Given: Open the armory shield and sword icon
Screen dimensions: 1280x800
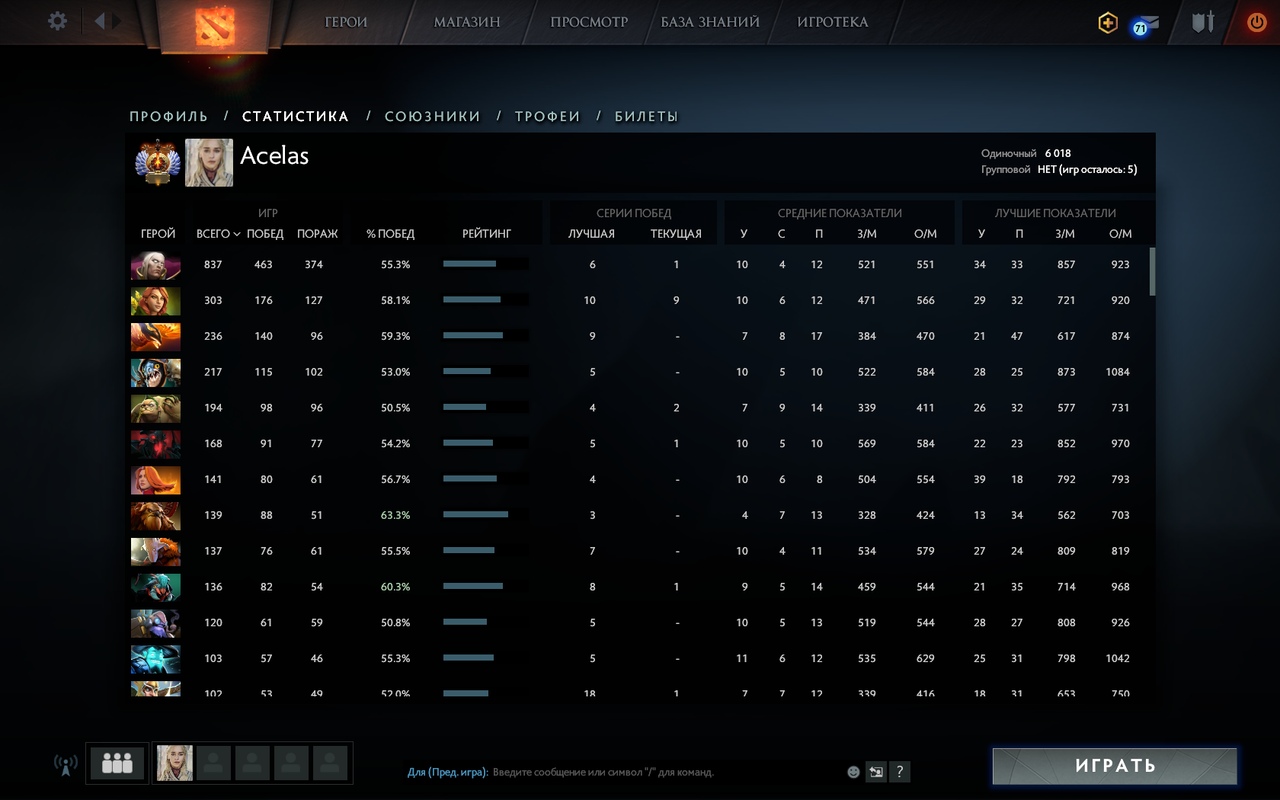Looking at the screenshot, I should click(x=1202, y=22).
